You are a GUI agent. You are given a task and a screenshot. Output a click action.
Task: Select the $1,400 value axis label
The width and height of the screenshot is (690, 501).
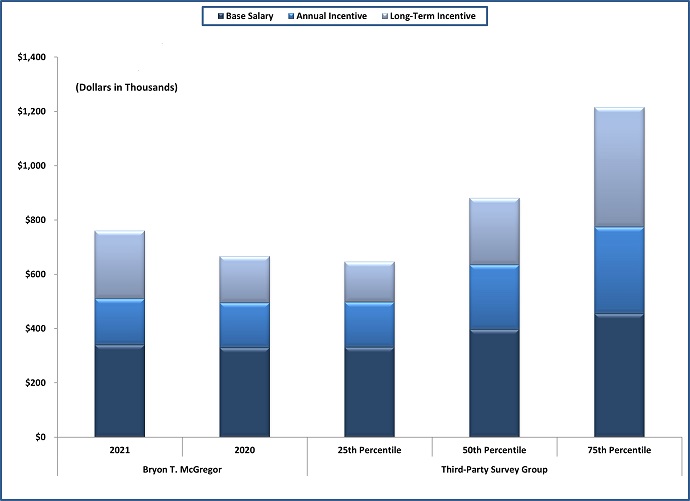pyautogui.click(x=31, y=57)
